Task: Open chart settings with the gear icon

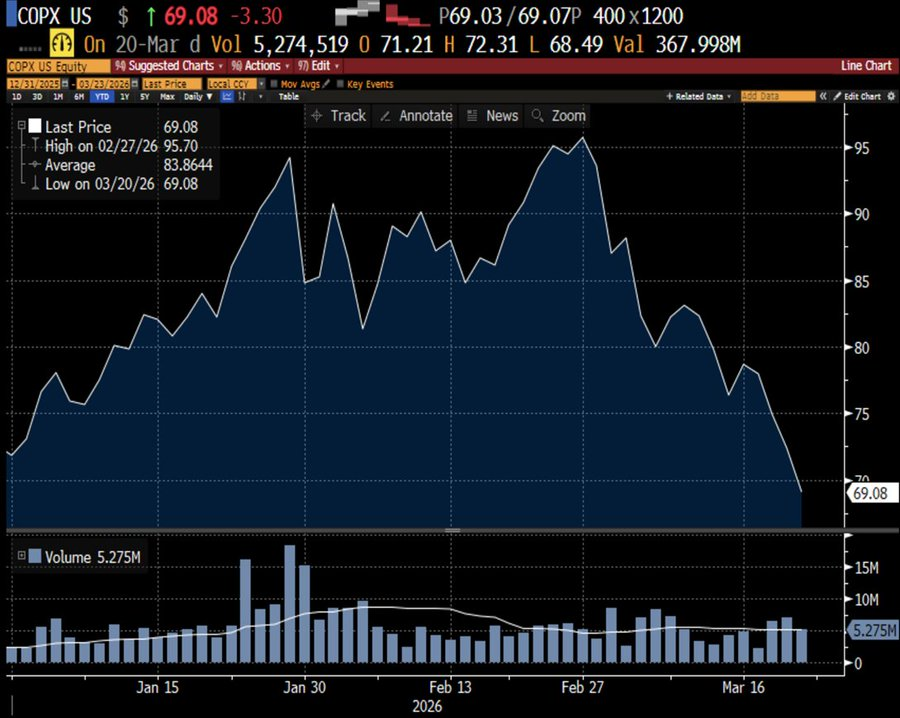Action: [891, 96]
